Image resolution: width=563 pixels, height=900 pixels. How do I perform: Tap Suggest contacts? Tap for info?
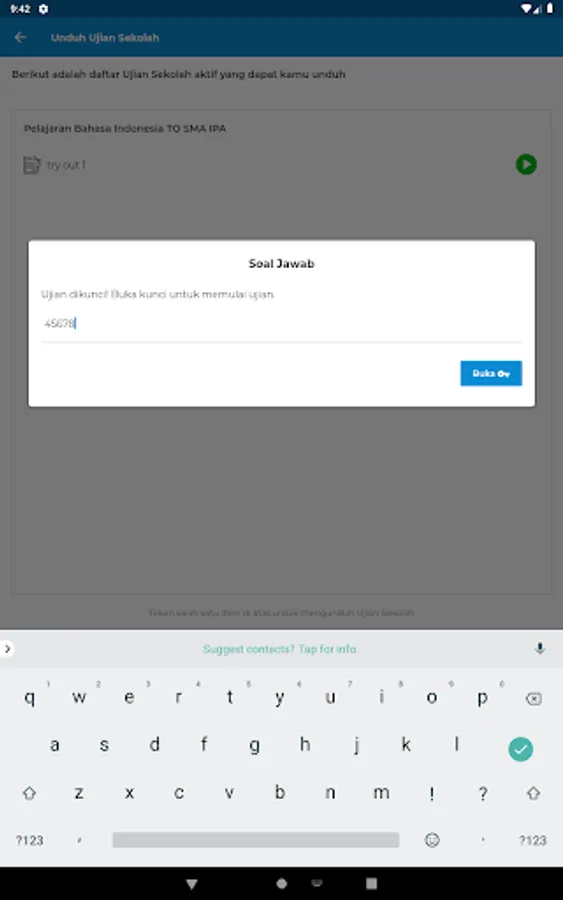tap(280, 649)
